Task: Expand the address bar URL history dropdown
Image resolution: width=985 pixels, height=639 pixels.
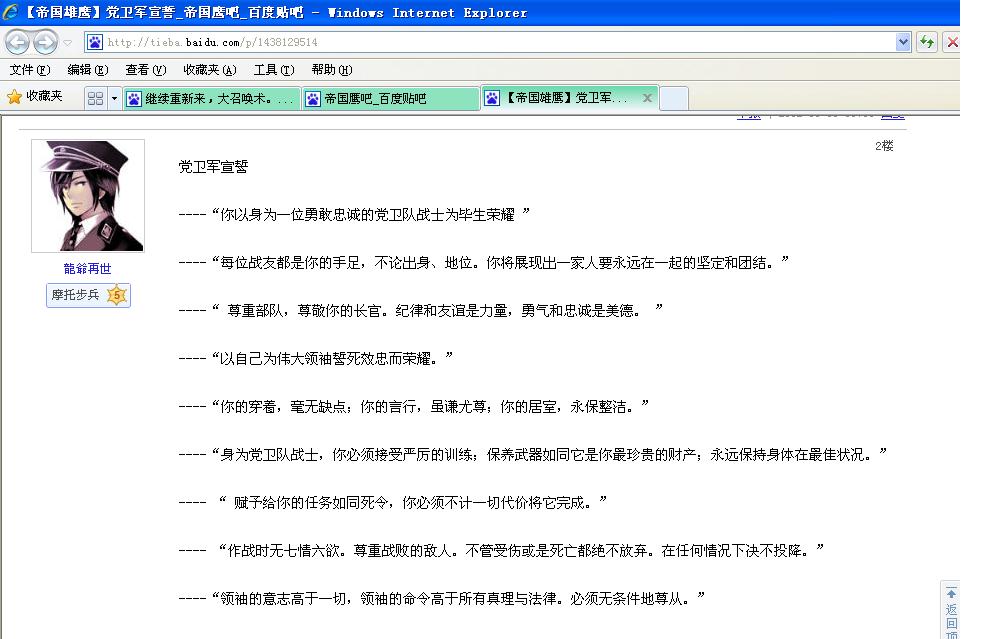Action: (903, 42)
